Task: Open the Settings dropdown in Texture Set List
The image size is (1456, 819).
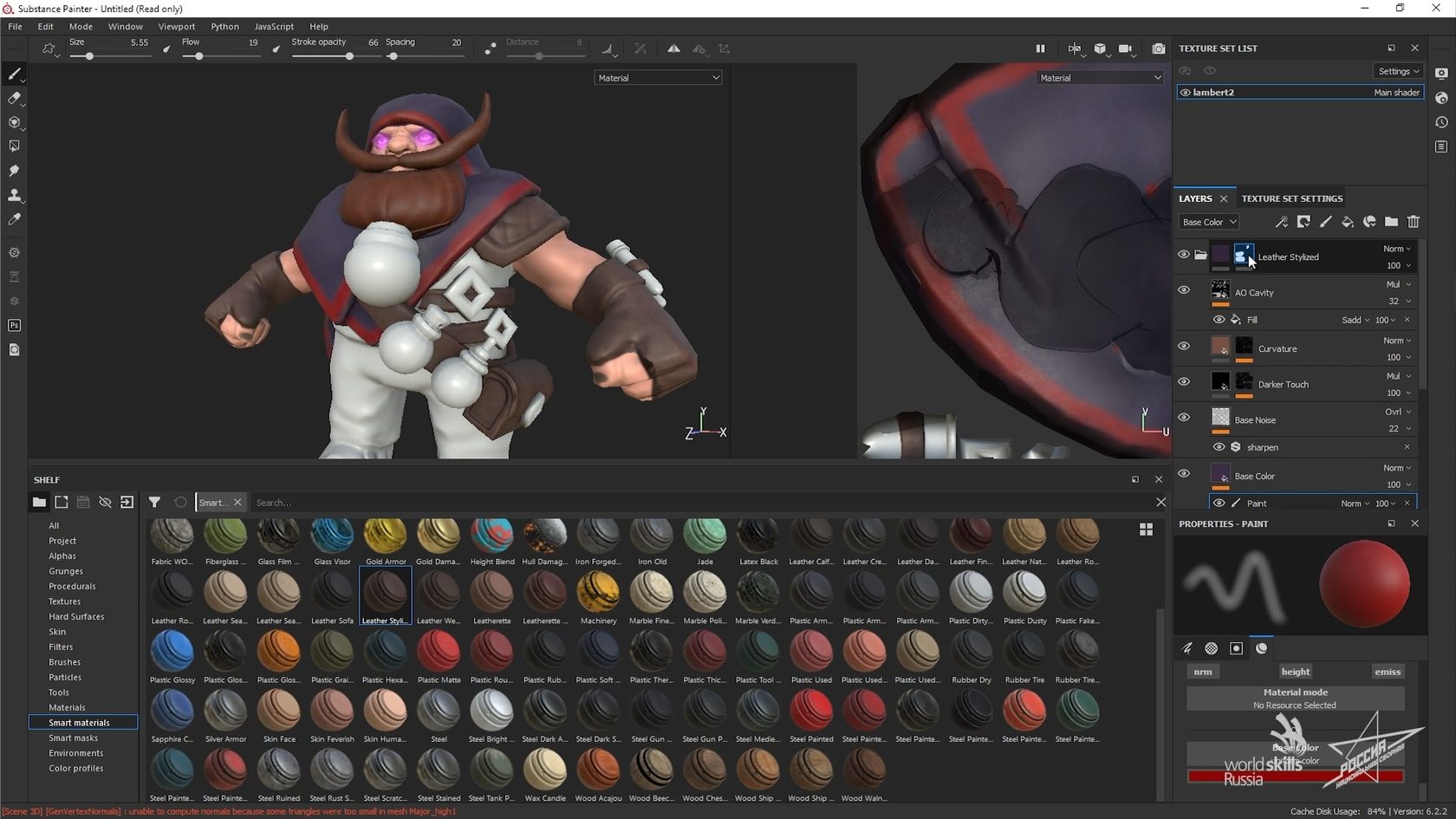Action: coord(1398,71)
